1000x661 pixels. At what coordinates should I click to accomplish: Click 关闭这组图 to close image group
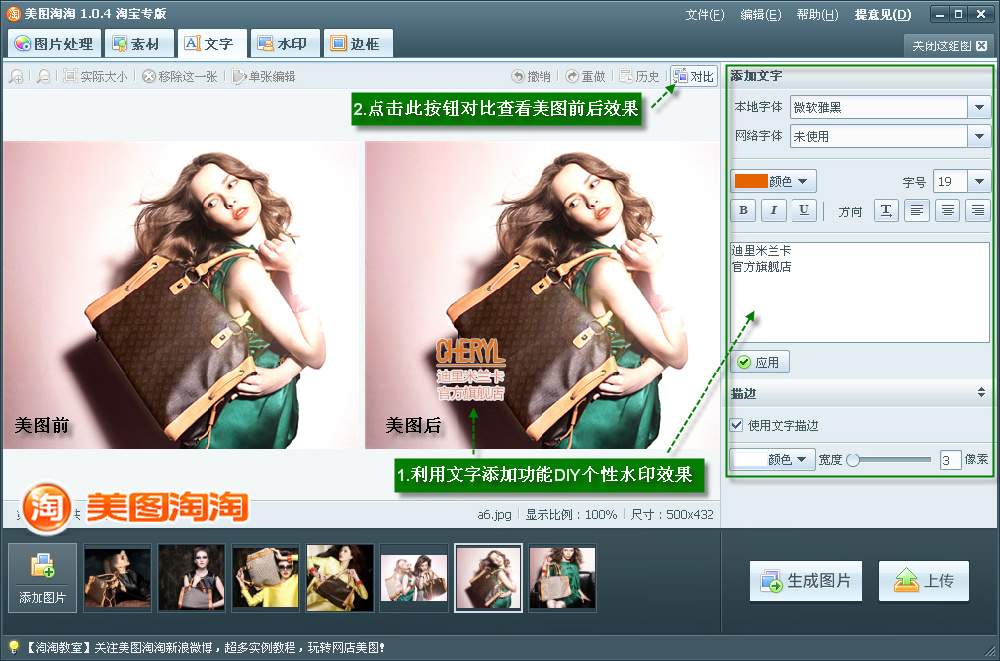(x=949, y=46)
